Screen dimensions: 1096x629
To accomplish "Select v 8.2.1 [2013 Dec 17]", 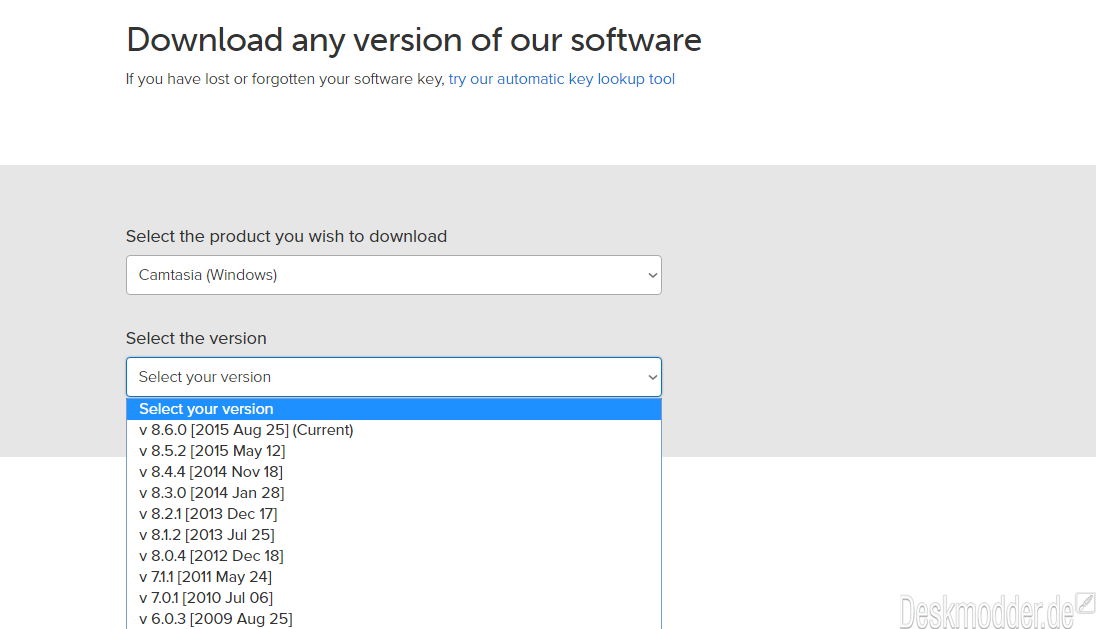I will 394,514.
